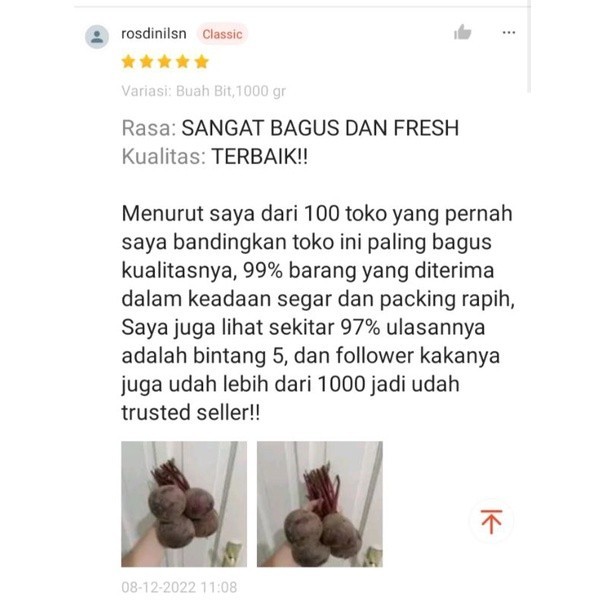The width and height of the screenshot is (605, 605).
Task: Click the review paragraph starting with Menurut saya
Action: point(318,313)
